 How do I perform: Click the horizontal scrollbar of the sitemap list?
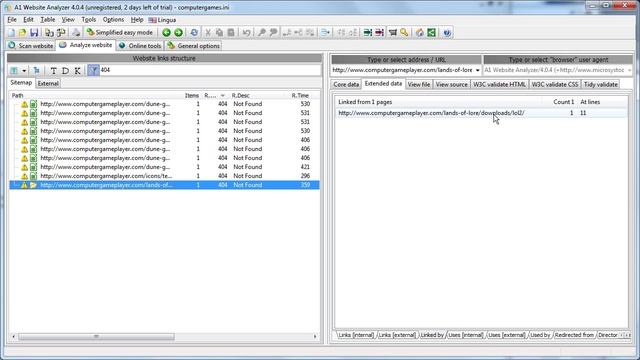pos(96,337)
